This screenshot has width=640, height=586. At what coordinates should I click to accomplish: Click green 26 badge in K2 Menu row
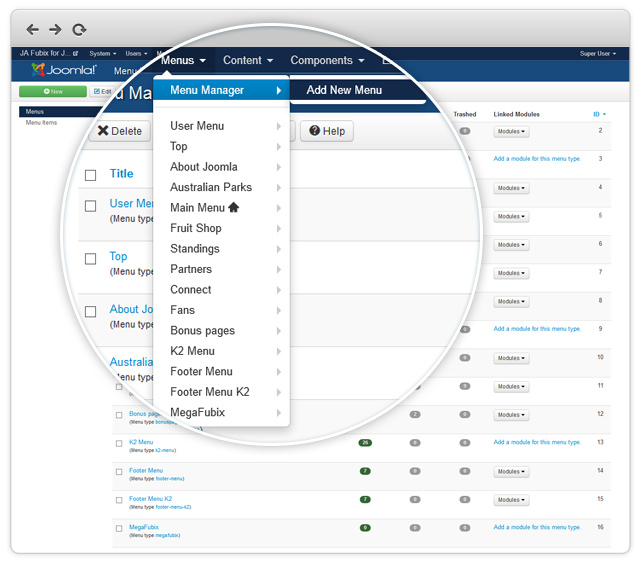coord(365,443)
